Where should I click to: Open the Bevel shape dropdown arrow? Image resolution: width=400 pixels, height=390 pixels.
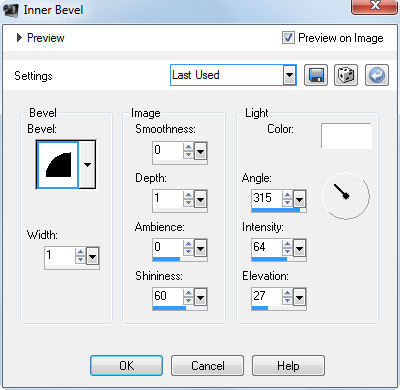pyautogui.click(x=87, y=165)
